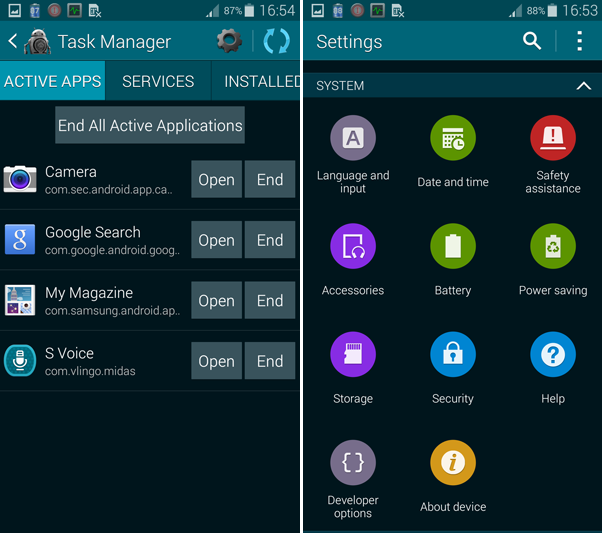The width and height of the screenshot is (602, 533).
Task: Tap the picture notification icon in Task Manager status bar
Action: [x=15, y=10]
